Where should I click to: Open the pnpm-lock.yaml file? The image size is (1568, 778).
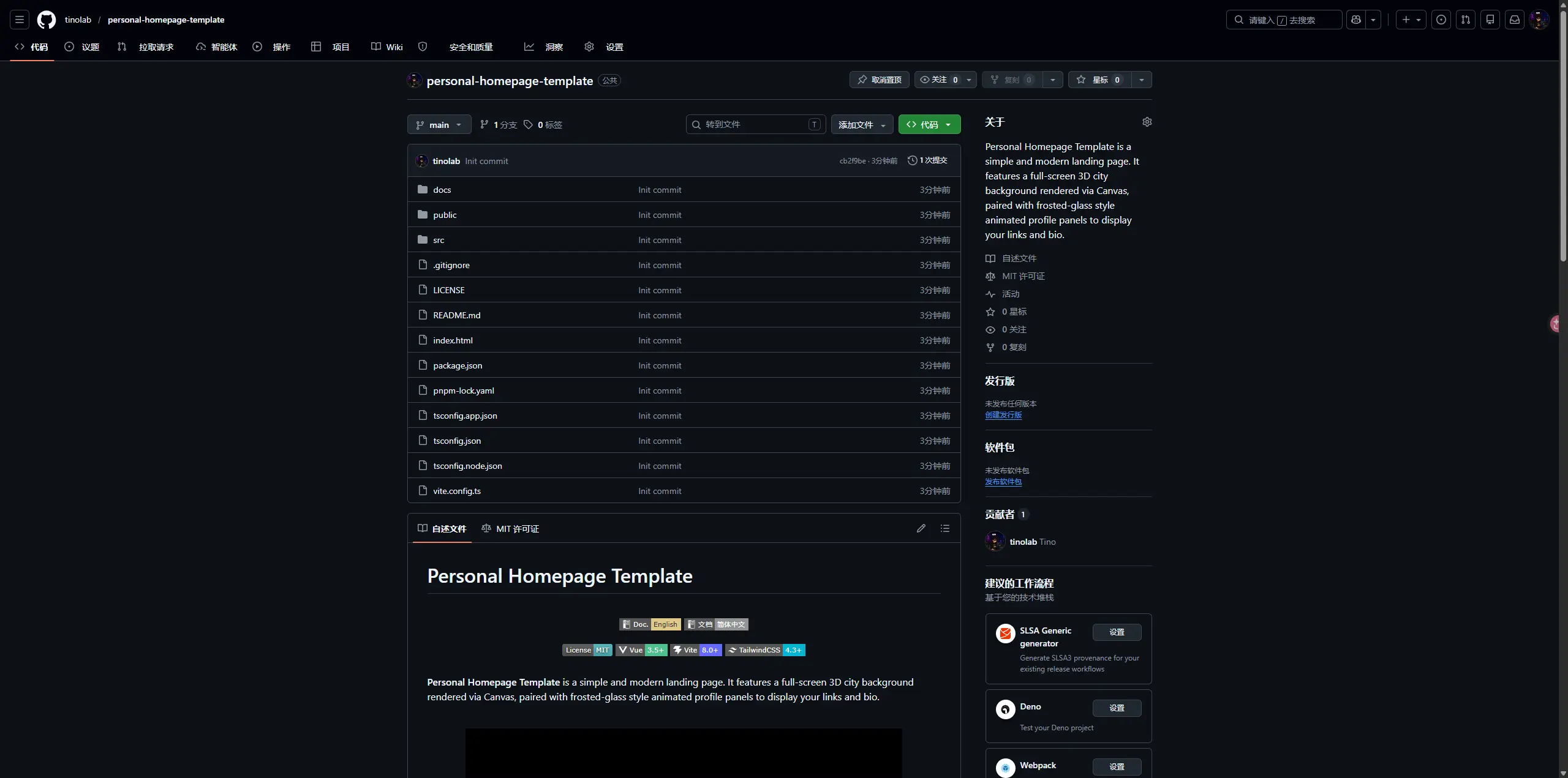[464, 391]
